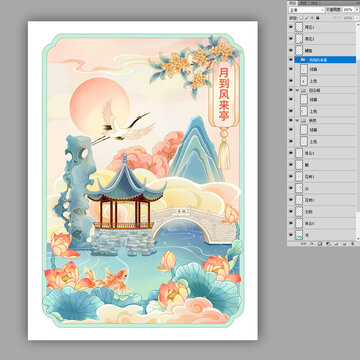The height and width of the screenshot is (360, 360).
Task: Open the opacity percentage dropdown arrow
Action: coord(357,10)
